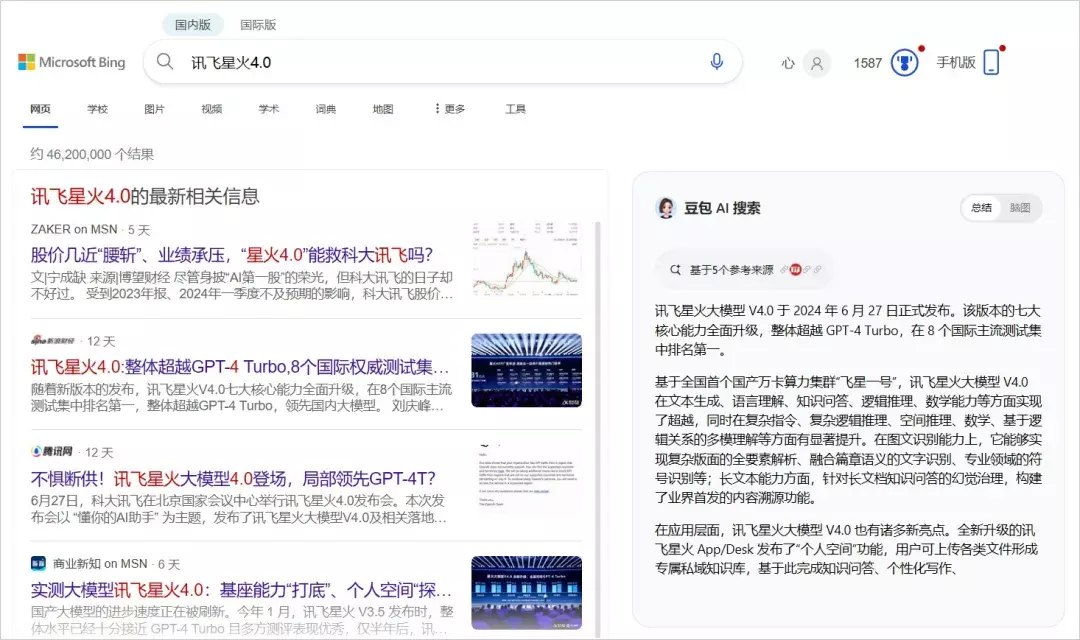Switch to 国际版 search mode
This screenshot has width=1080, height=640.
pyautogui.click(x=258, y=25)
